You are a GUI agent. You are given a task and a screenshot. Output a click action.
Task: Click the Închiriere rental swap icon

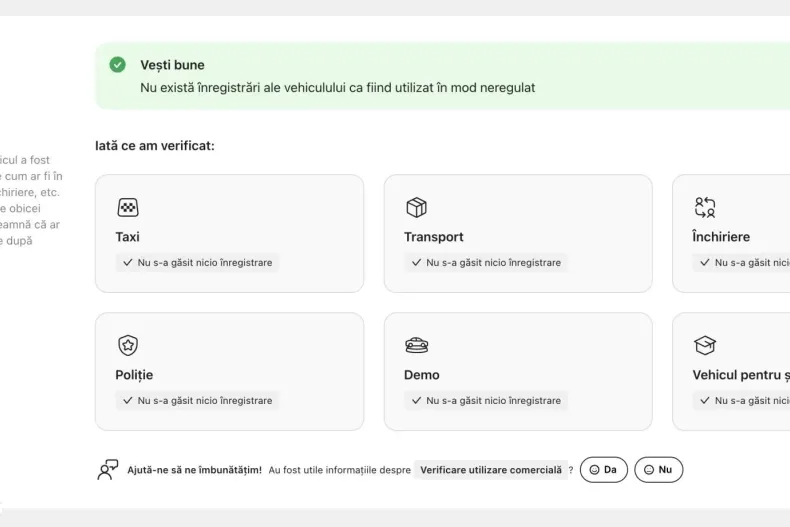point(705,208)
